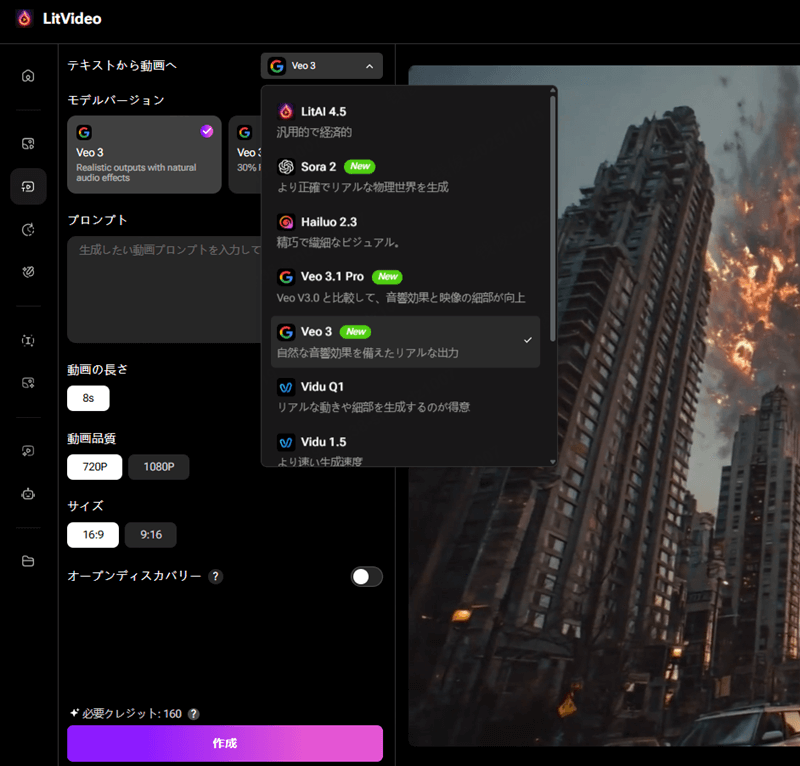This screenshot has width=800, height=766.
Task: Select the 1080P video quality option
Action: pos(158,467)
